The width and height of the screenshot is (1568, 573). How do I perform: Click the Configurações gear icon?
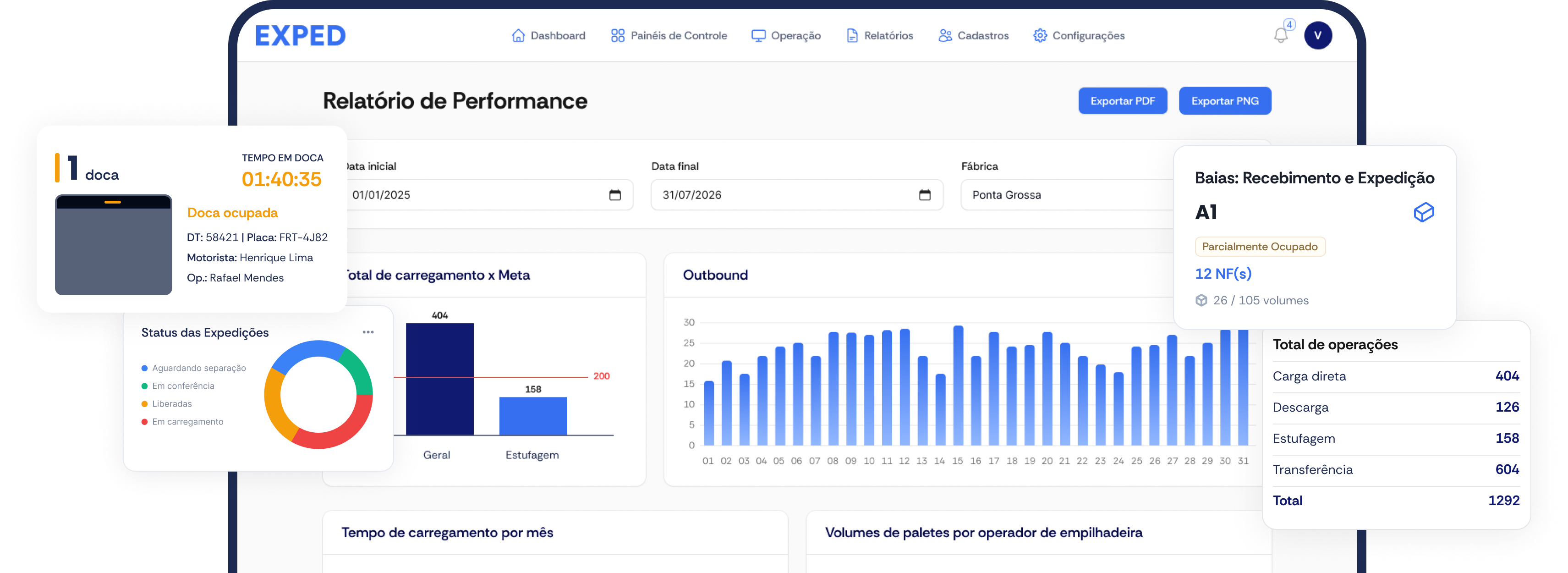tap(1040, 35)
